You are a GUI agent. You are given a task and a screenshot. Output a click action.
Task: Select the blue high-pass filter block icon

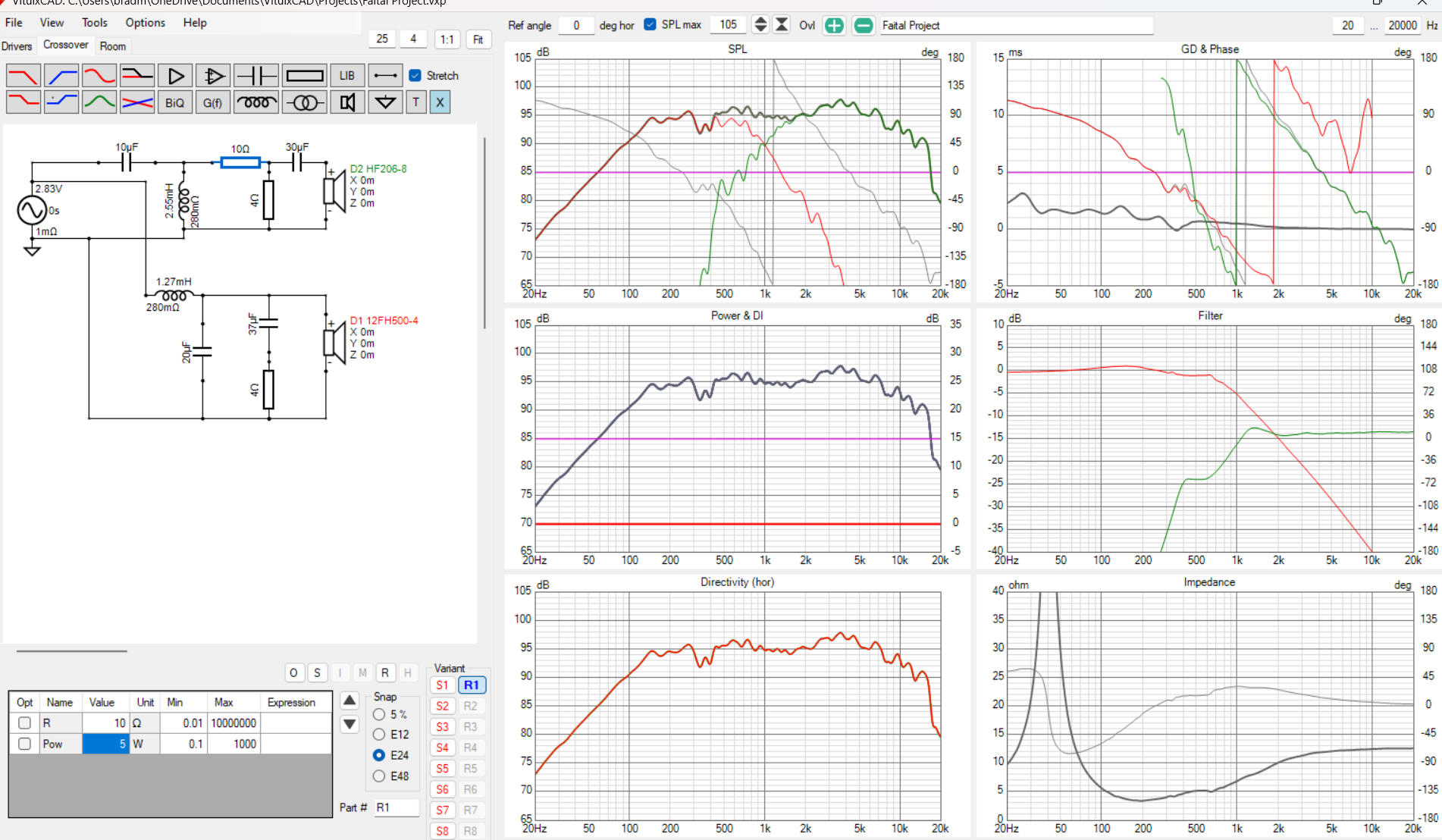(x=61, y=76)
